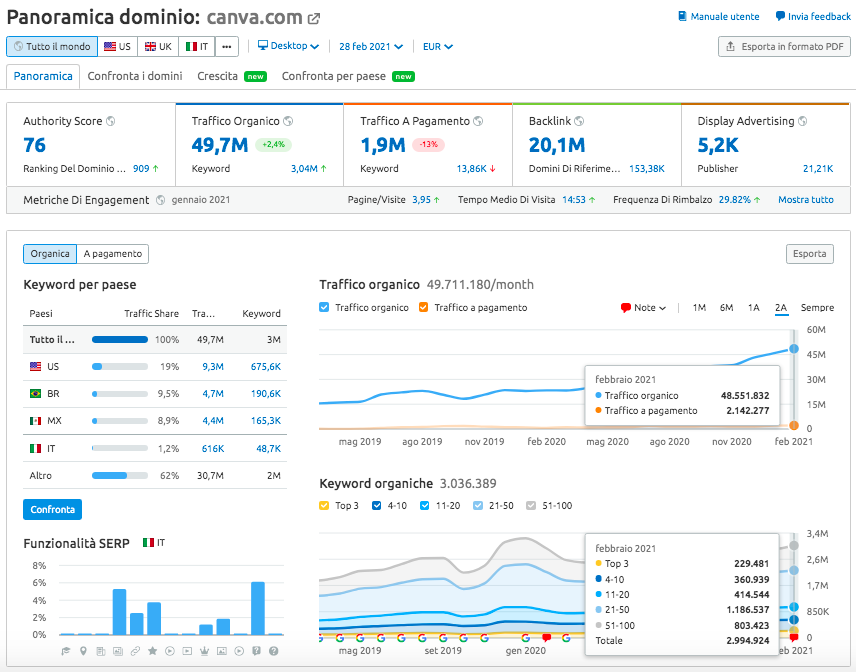Open canva.com via the external link icon

pyautogui.click(x=314, y=19)
